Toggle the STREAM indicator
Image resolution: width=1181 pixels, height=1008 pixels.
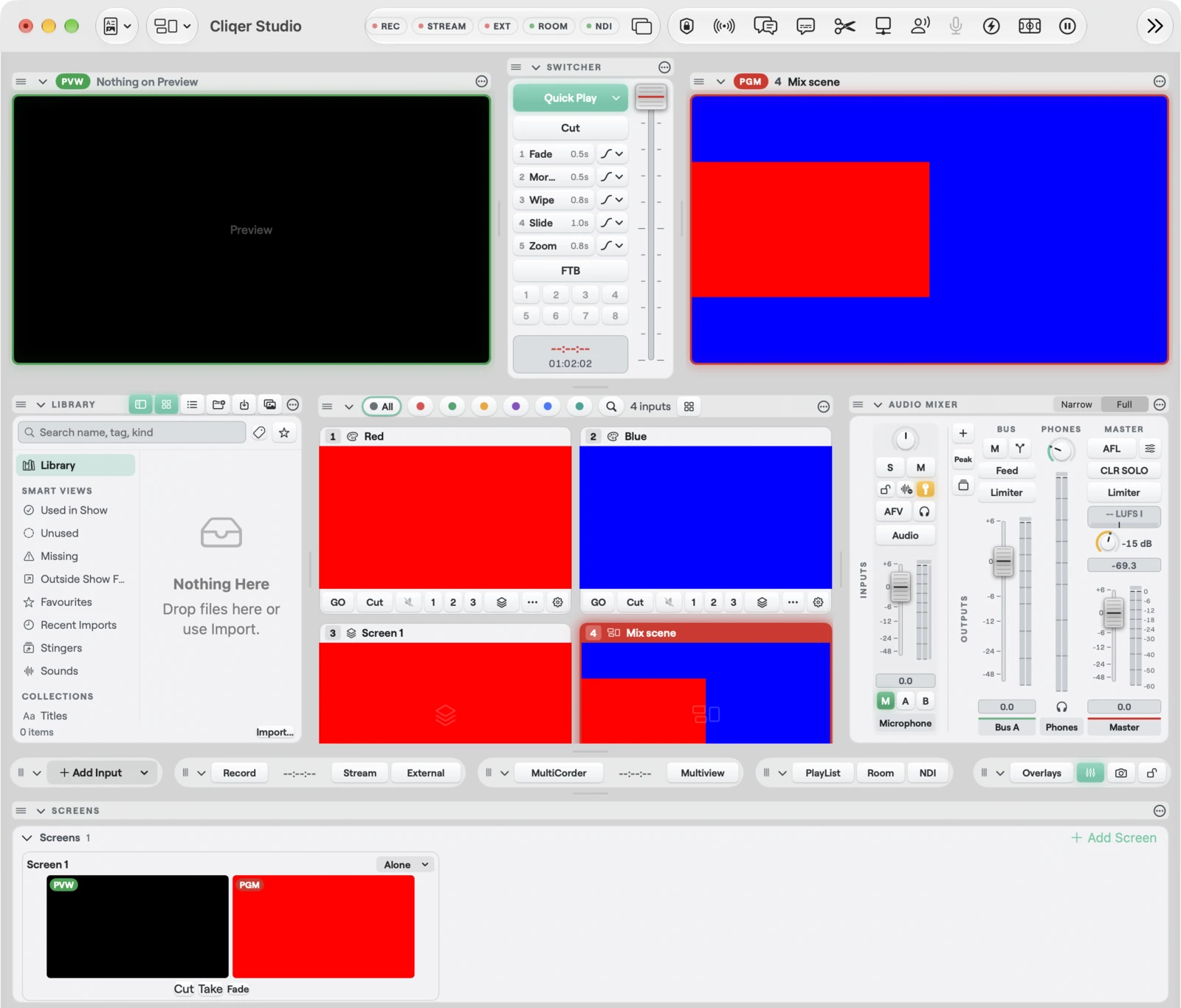coord(442,27)
